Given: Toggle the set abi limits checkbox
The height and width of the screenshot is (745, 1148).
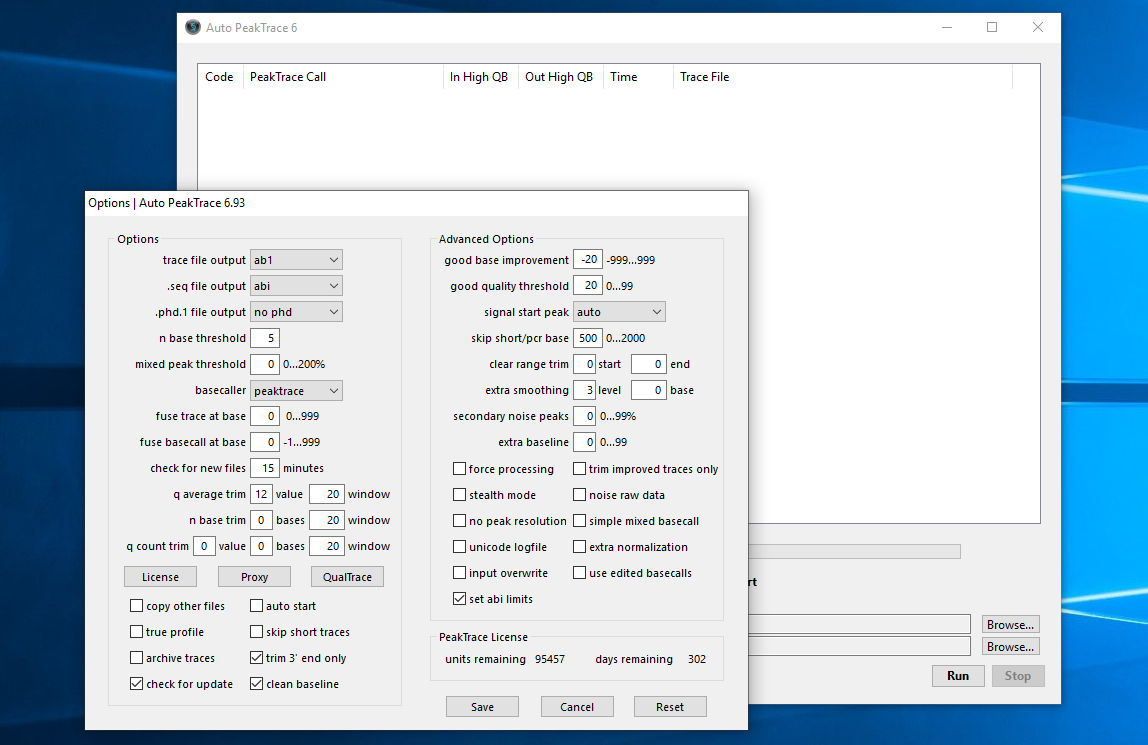Looking at the screenshot, I should pos(460,599).
